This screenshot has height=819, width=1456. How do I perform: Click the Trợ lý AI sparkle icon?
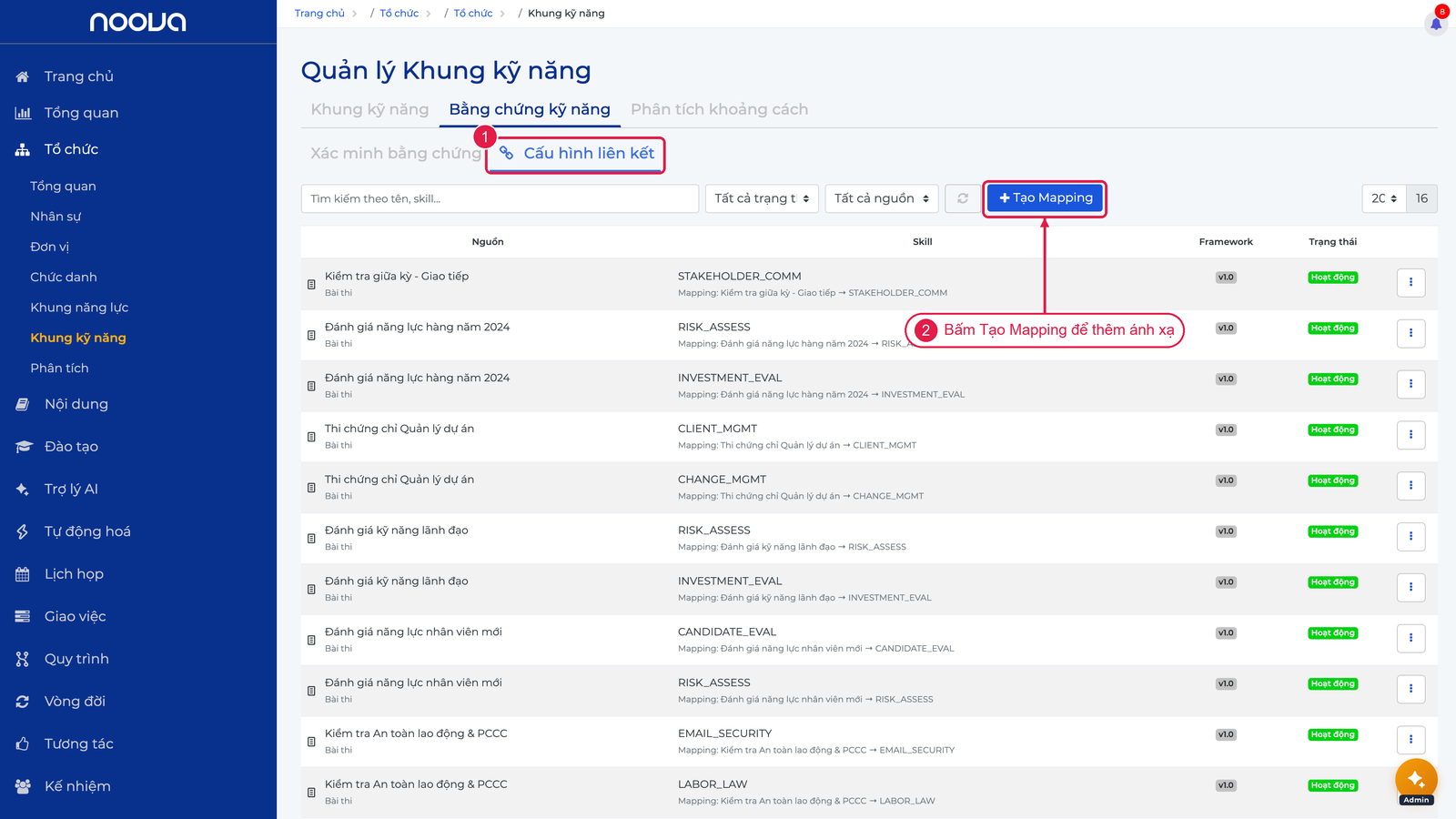(23, 489)
